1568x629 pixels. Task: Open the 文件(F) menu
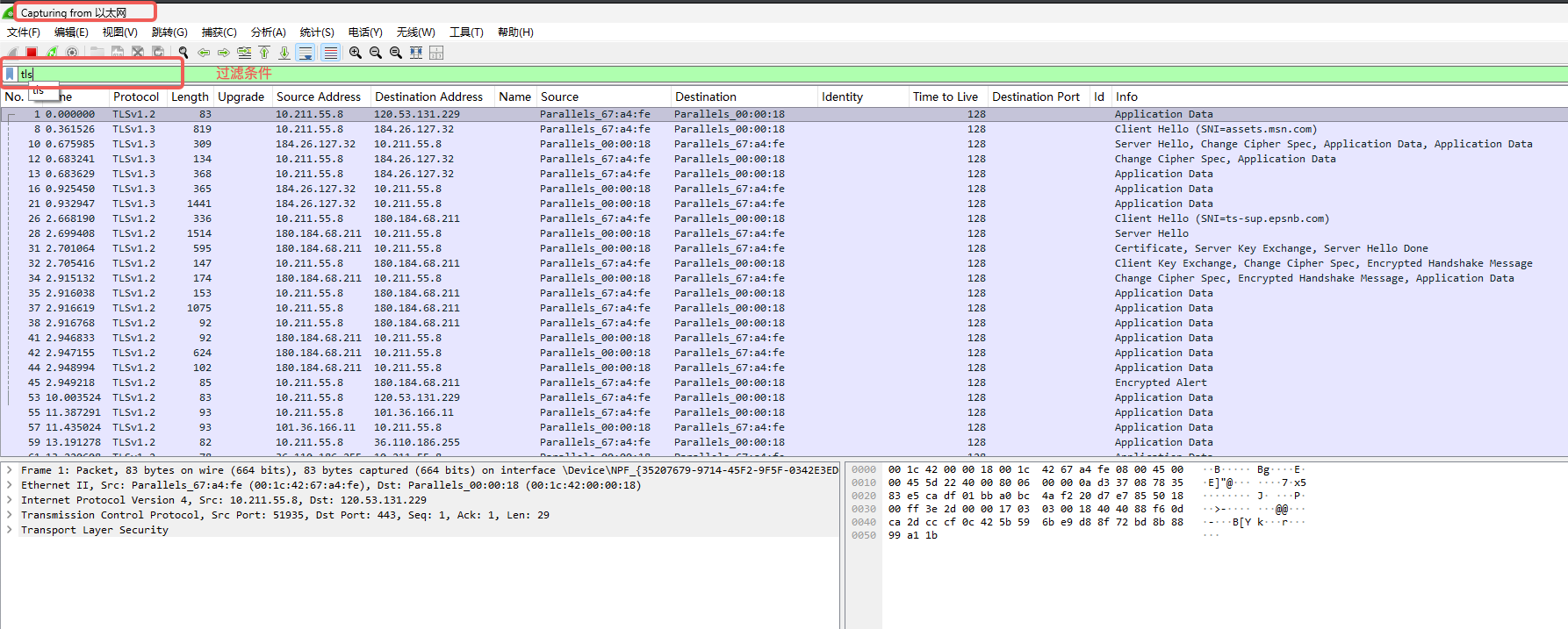pos(24,32)
